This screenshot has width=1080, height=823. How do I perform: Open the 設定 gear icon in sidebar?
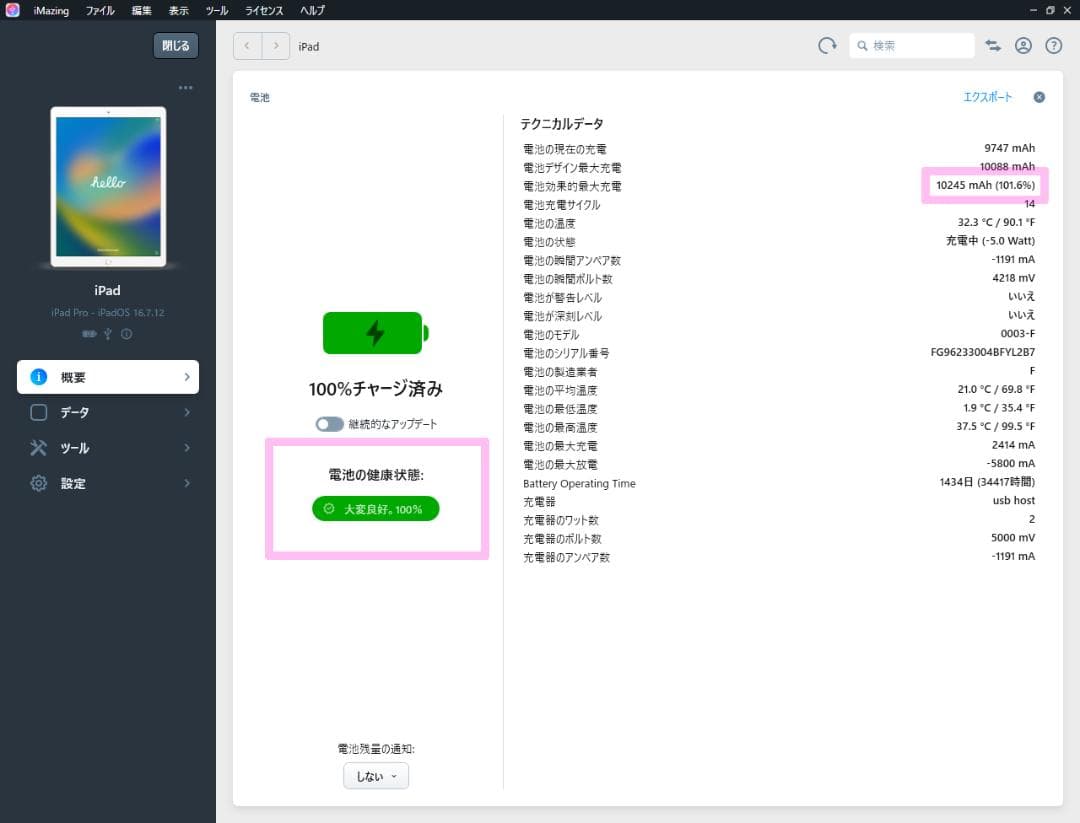(38, 483)
